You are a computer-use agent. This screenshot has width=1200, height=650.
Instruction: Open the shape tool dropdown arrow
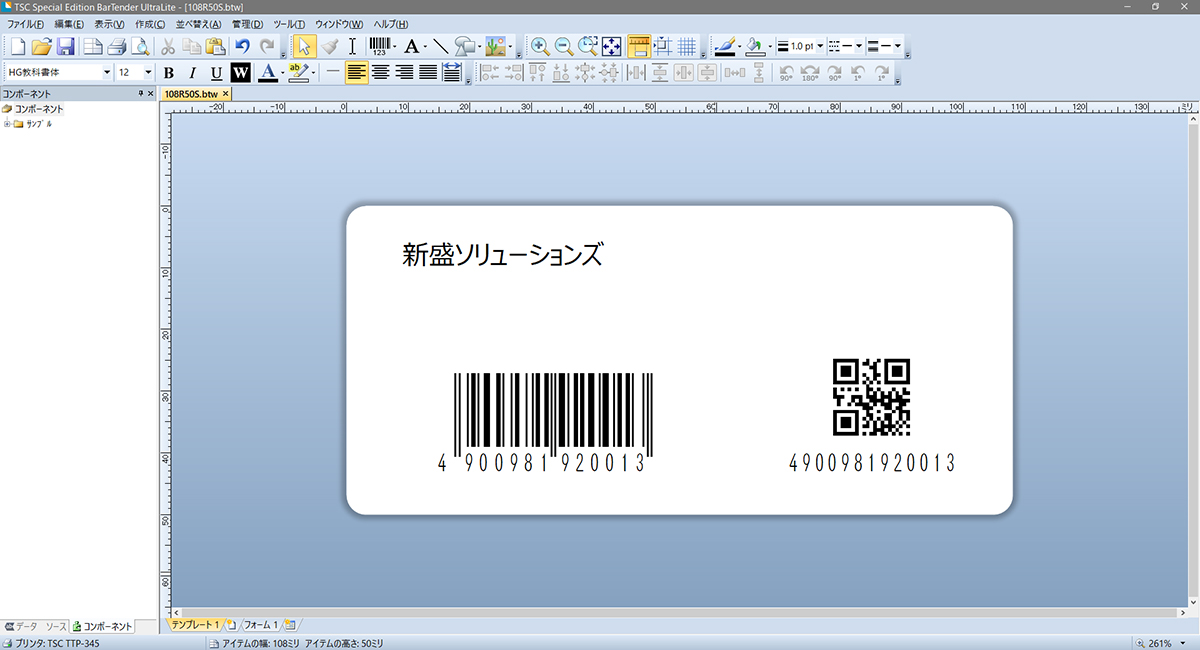click(x=479, y=46)
